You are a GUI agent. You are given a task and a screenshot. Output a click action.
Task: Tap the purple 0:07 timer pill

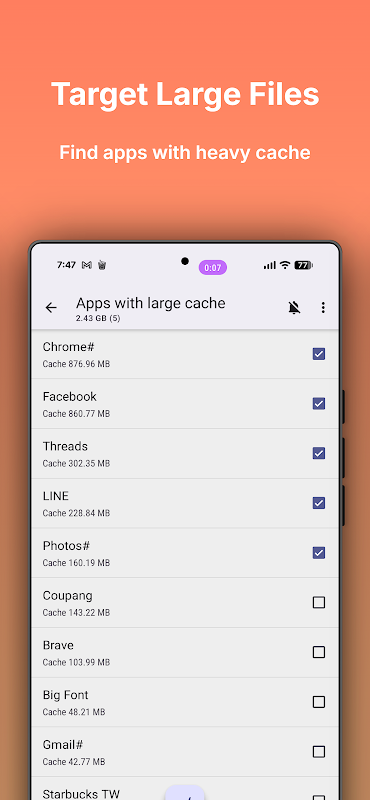tap(213, 267)
